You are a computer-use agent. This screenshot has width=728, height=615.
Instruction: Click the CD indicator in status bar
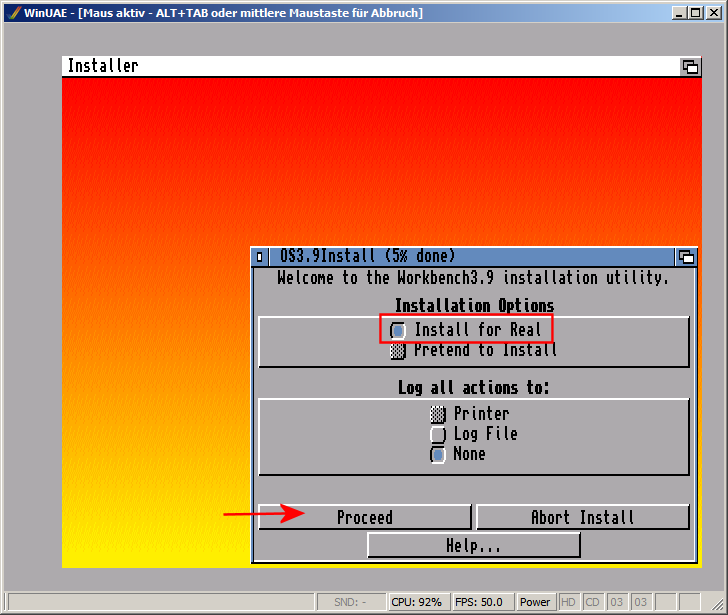(x=592, y=602)
